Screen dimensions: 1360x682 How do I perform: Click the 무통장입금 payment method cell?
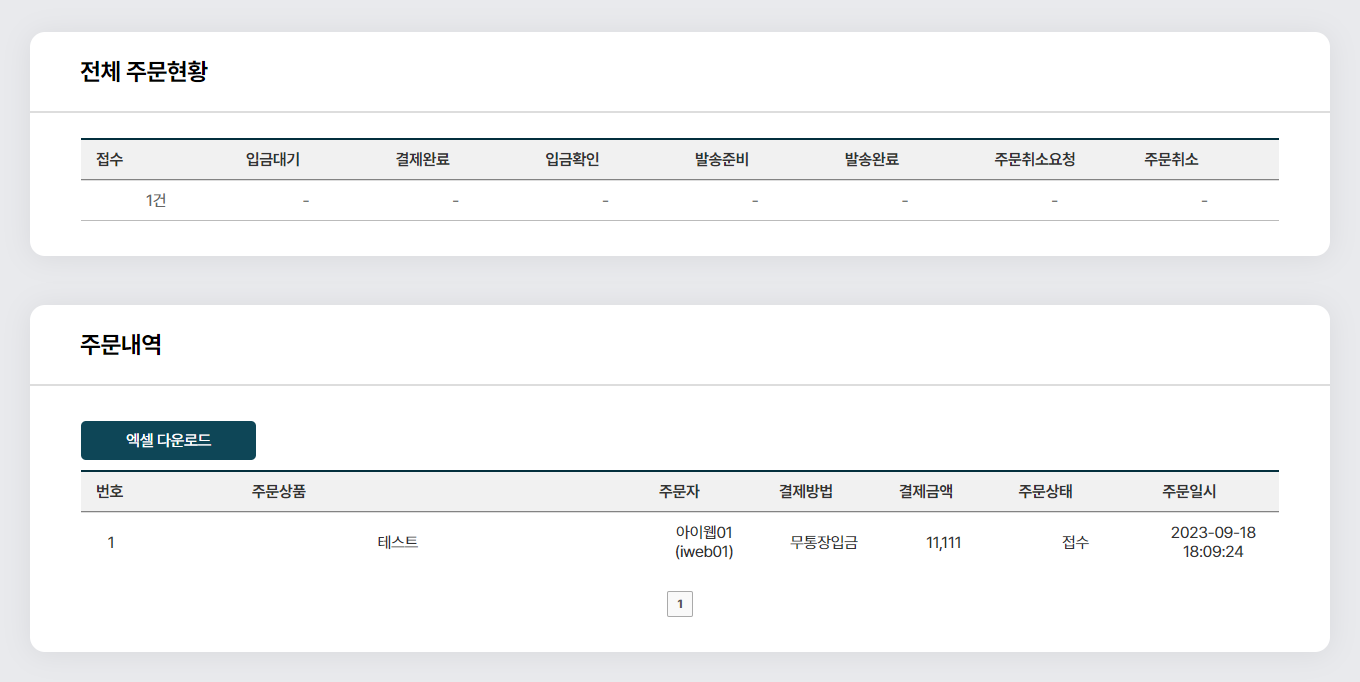824,543
